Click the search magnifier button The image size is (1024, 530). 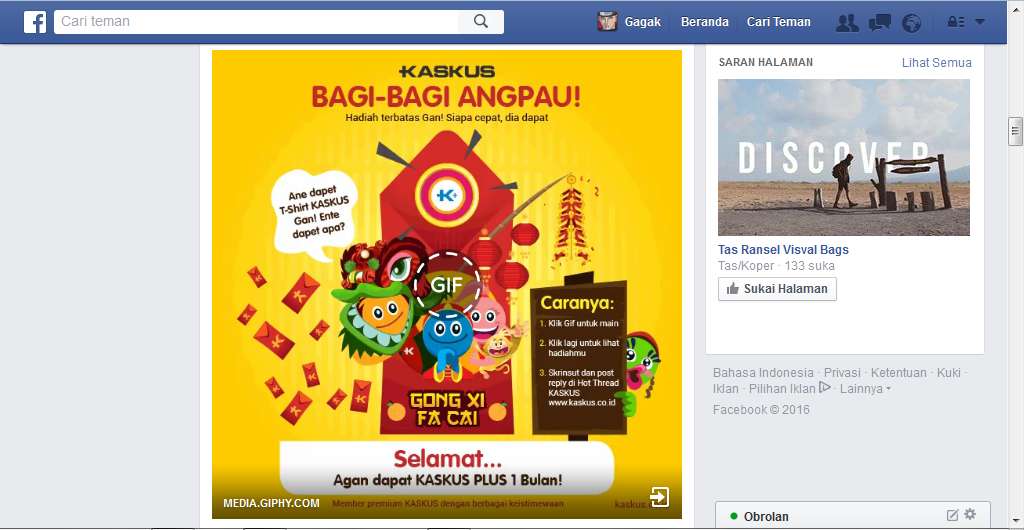point(481,22)
